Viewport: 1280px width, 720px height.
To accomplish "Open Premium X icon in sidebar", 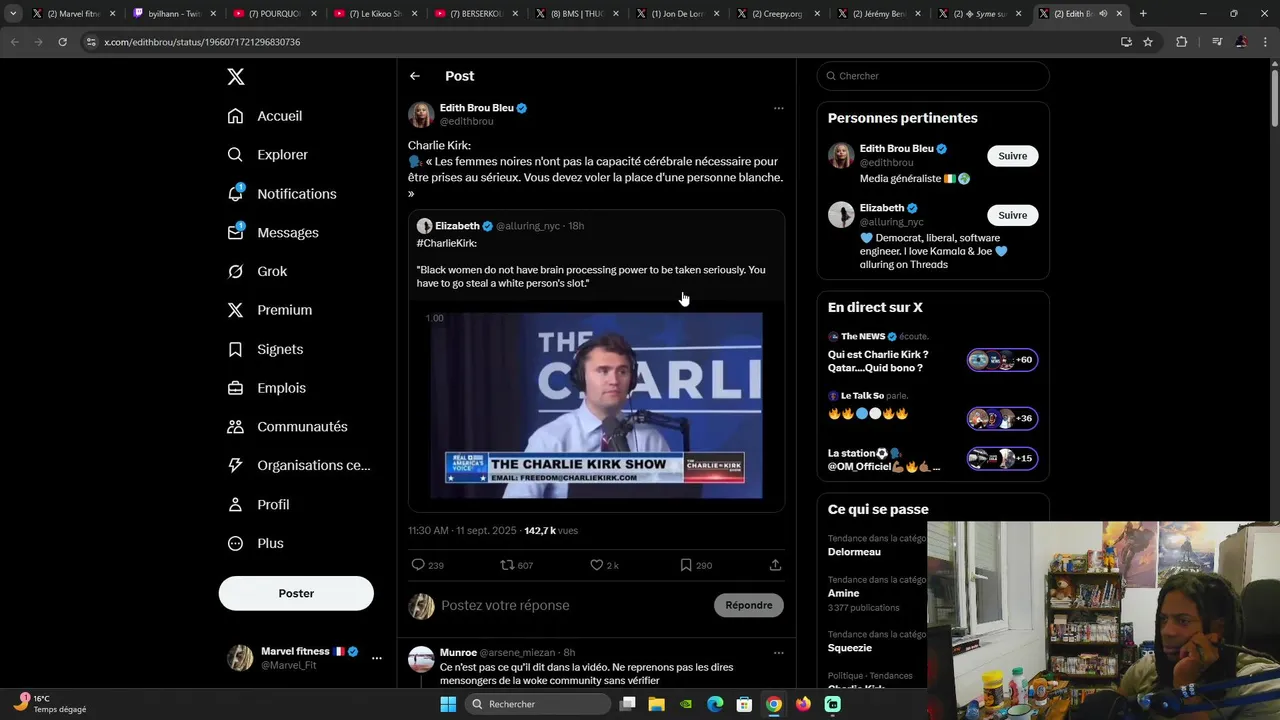I will (x=235, y=310).
